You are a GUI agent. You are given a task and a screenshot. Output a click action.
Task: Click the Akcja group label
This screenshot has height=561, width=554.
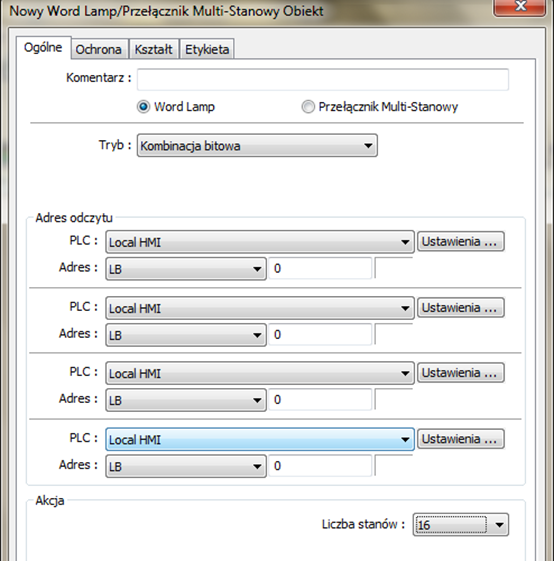click(x=50, y=501)
